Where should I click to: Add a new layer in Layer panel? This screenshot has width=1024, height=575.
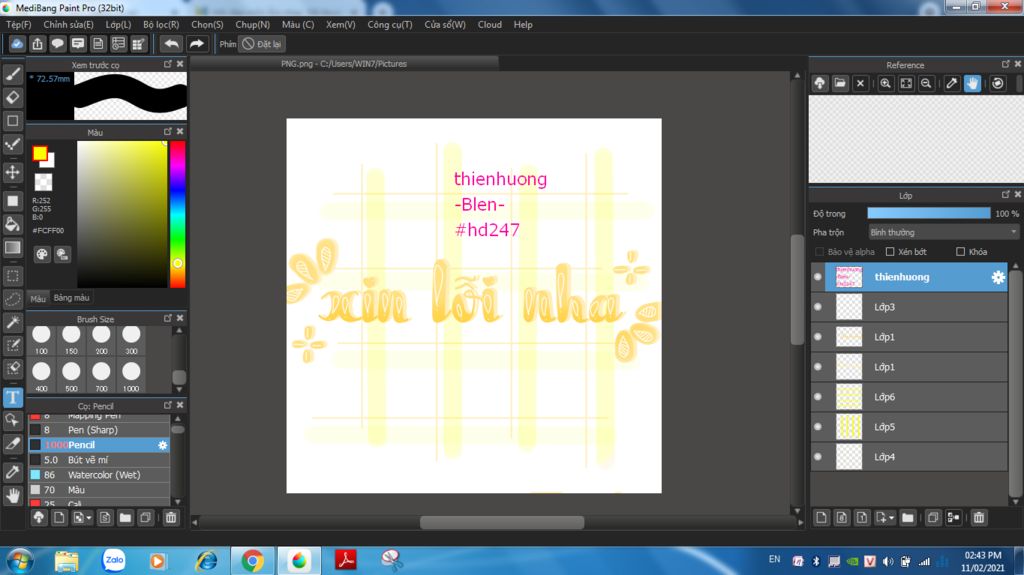click(822, 518)
